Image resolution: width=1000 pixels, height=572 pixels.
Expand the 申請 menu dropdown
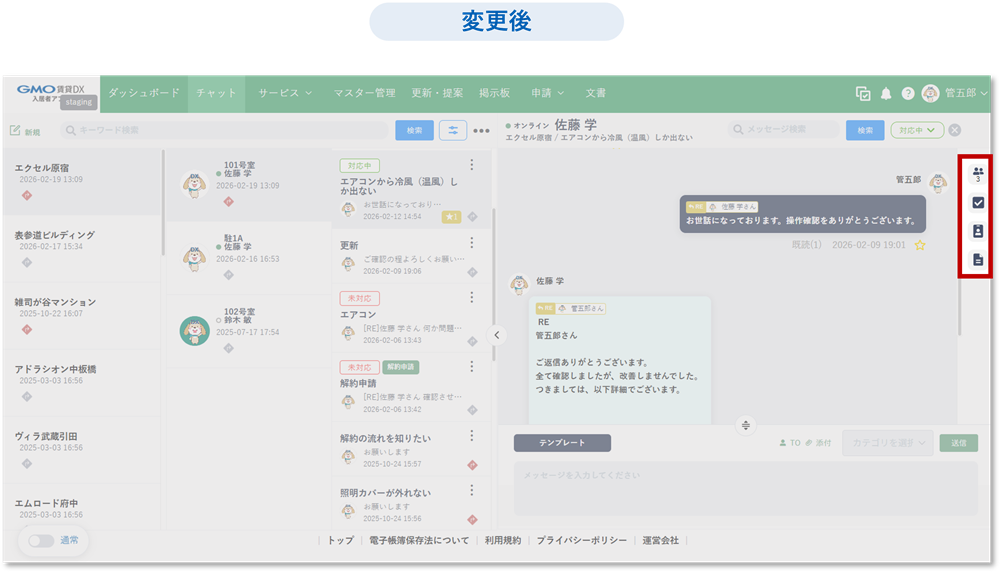point(547,93)
